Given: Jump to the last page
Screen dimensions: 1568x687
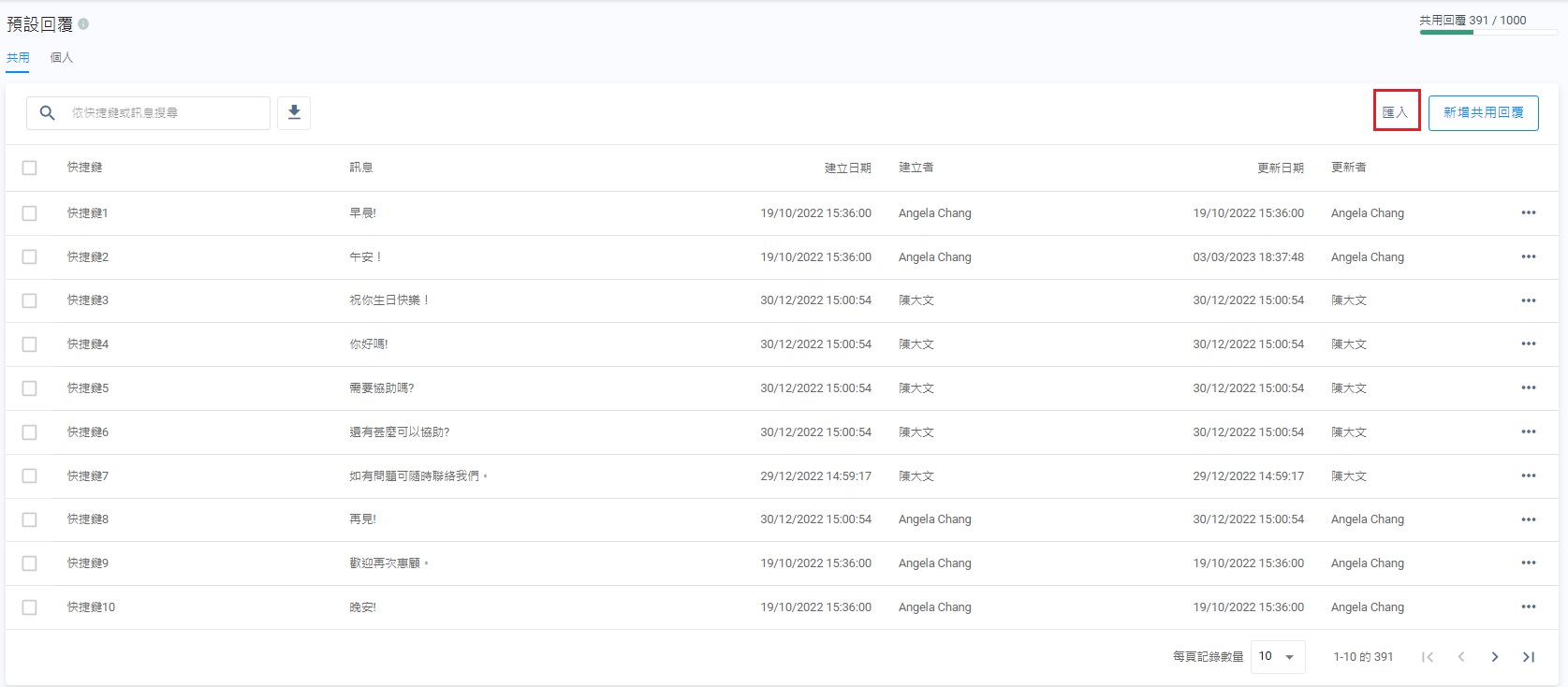Looking at the screenshot, I should (1528, 657).
